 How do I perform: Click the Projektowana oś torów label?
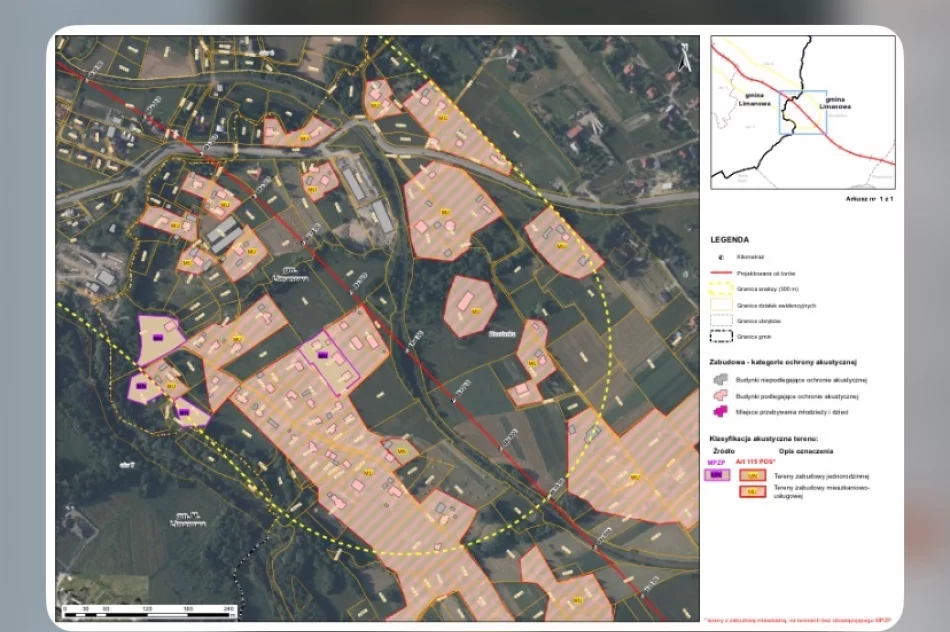tap(766, 274)
